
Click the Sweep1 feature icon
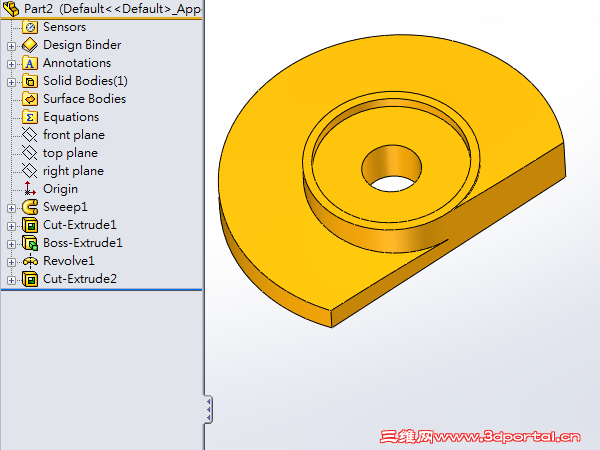point(30,207)
